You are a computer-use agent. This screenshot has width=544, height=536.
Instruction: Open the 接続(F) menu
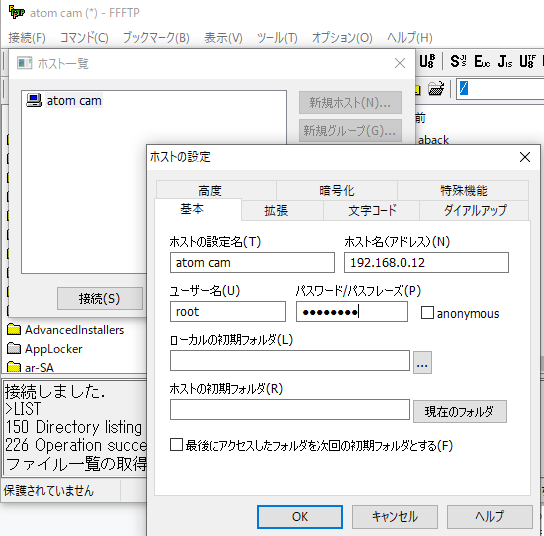tap(27, 37)
